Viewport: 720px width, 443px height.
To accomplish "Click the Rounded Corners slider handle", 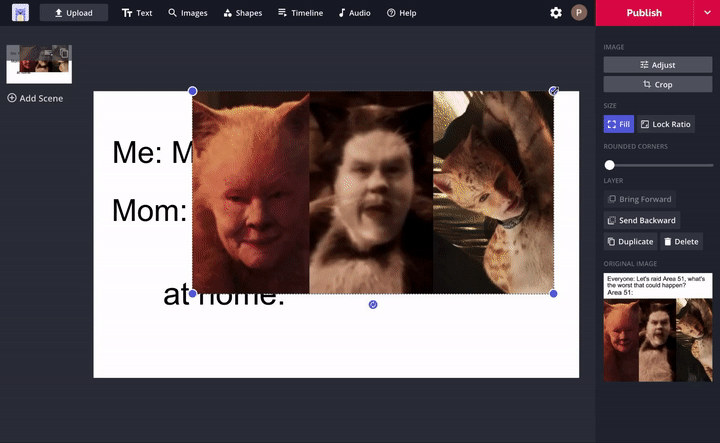I will click(x=609, y=165).
